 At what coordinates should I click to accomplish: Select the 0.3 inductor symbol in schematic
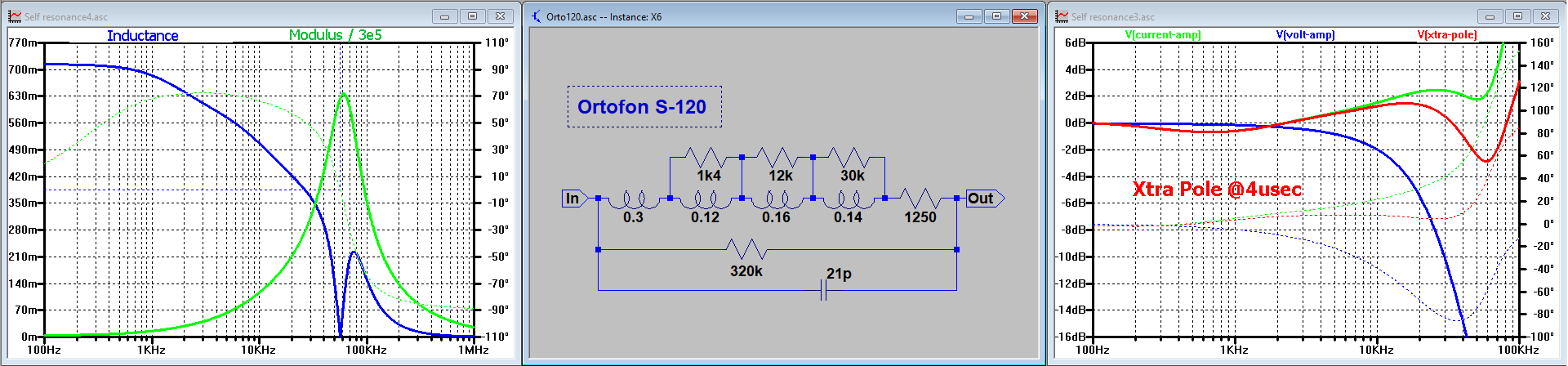(x=633, y=199)
